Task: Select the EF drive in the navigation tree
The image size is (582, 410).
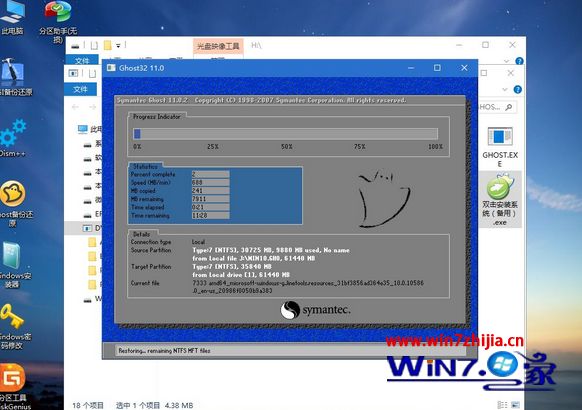Action: tap(92, 214)
